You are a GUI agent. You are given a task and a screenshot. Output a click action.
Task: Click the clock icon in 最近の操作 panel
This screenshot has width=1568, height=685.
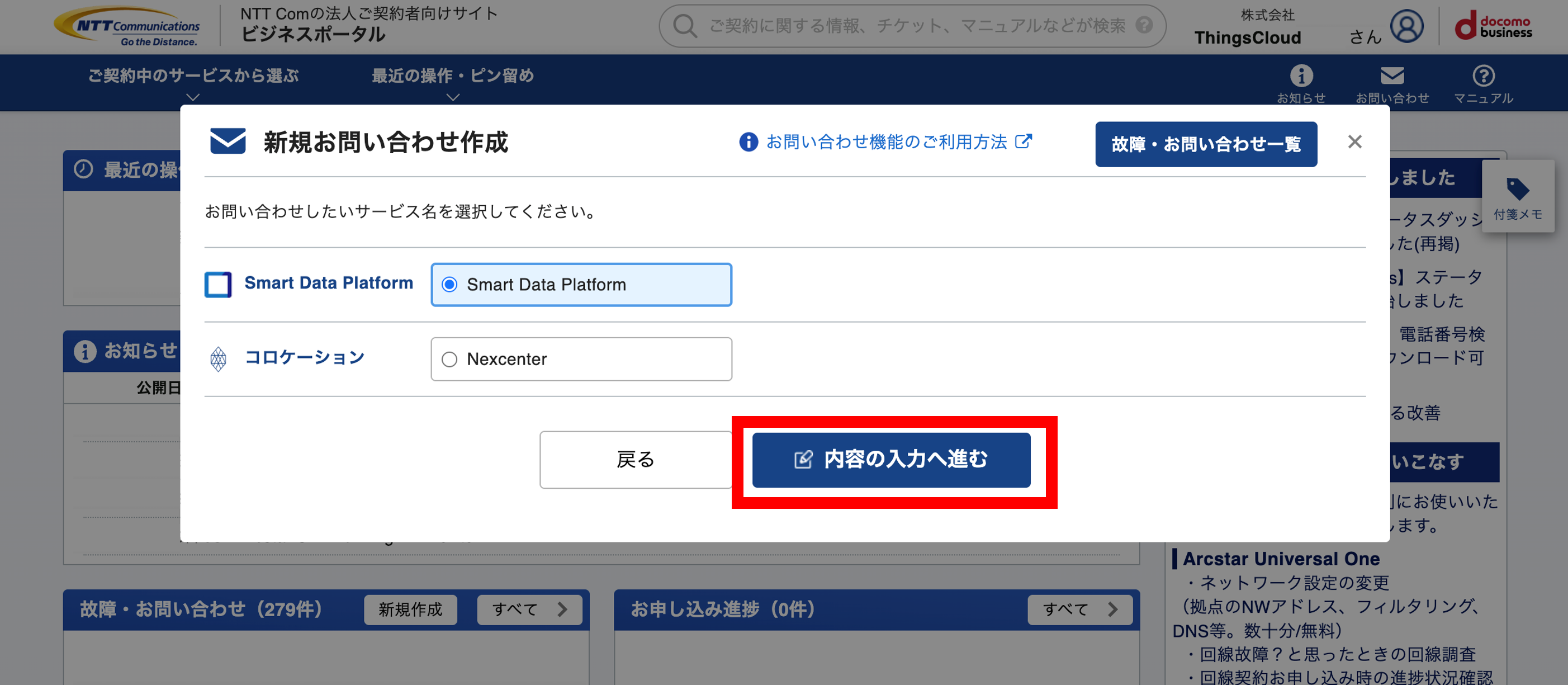83,169
